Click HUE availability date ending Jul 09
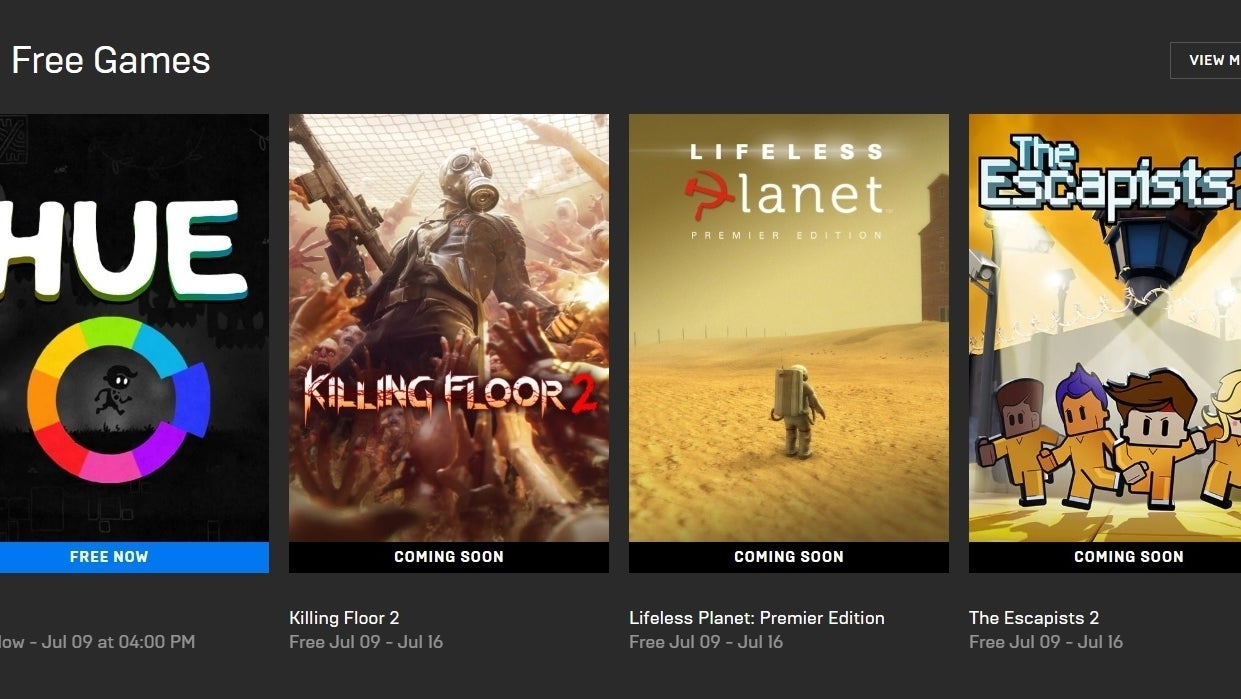The width and height of the screenshot is (1241, 699). coord(98,642)
